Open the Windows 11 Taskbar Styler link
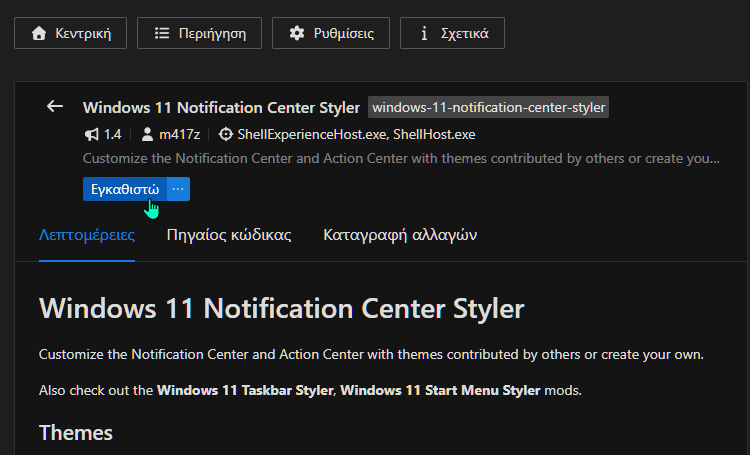 pos(245,390)
